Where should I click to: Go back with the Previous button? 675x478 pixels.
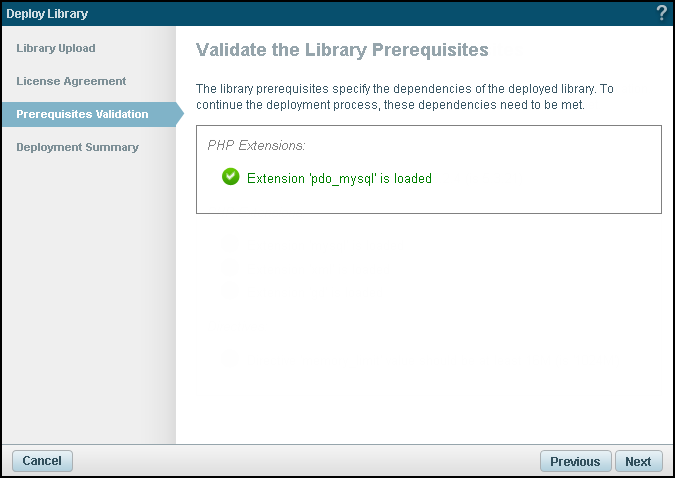coord(575,461)
